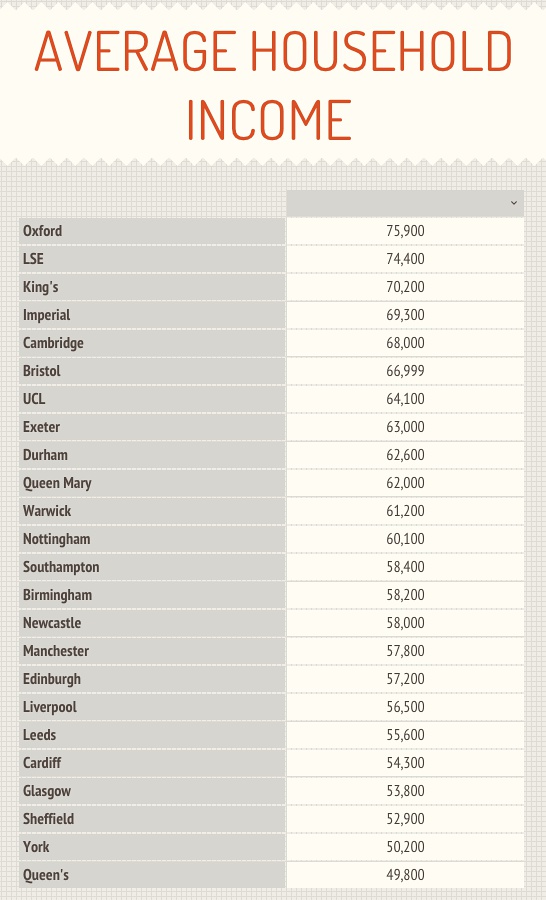Open the column header dropdown chevron
546x900 pixels.
coord(514,203)
